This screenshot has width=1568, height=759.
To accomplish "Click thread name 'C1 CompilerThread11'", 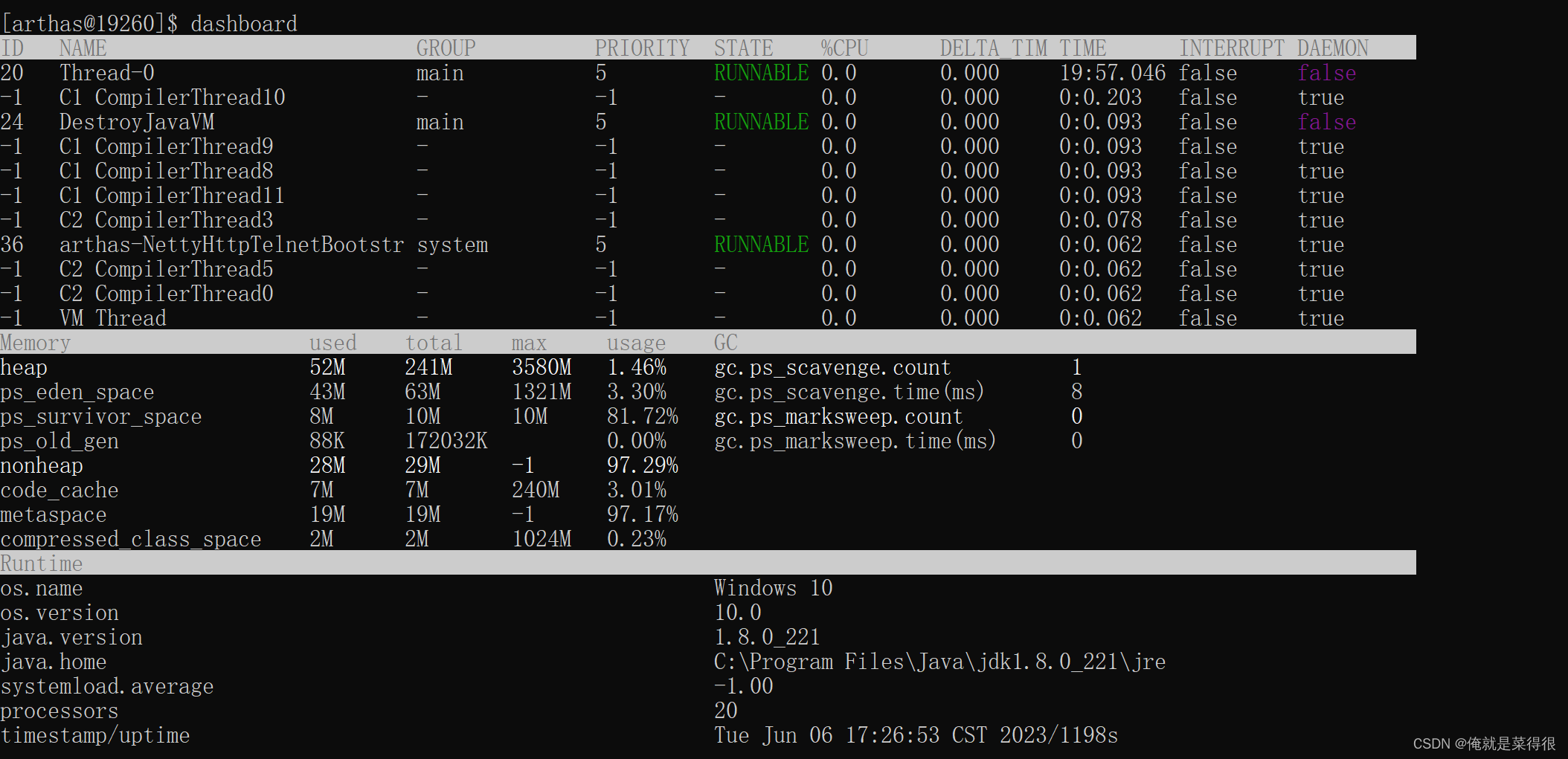I will pos(173,196).
